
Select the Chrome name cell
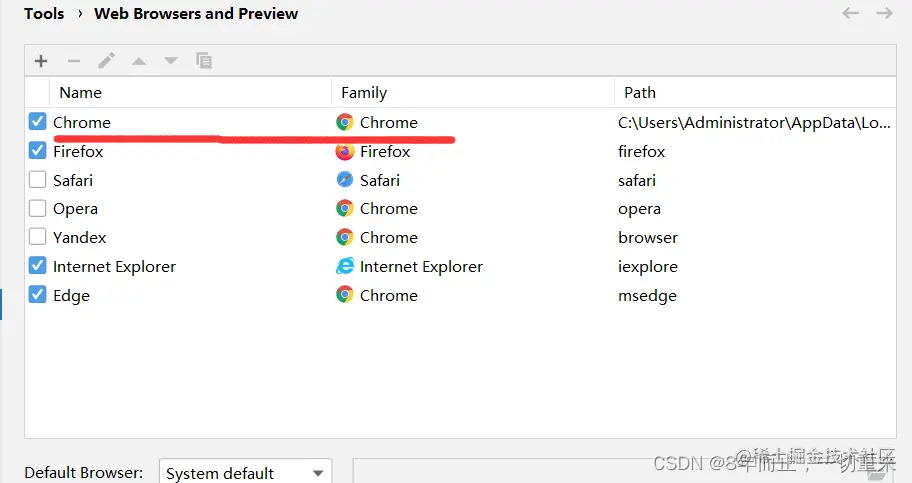pyautogui.click(x=82, y=123)
